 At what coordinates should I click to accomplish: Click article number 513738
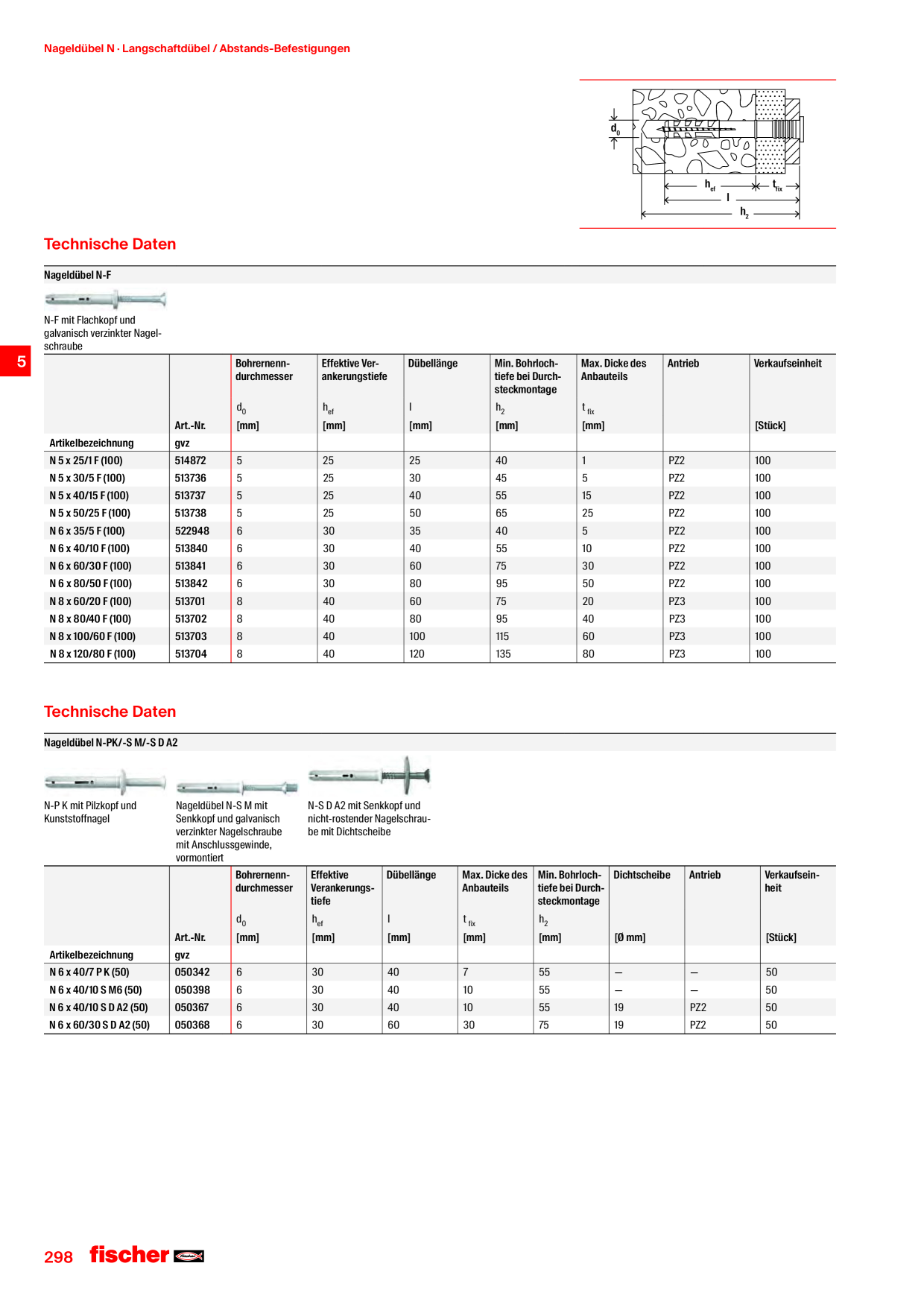[191, 513]
